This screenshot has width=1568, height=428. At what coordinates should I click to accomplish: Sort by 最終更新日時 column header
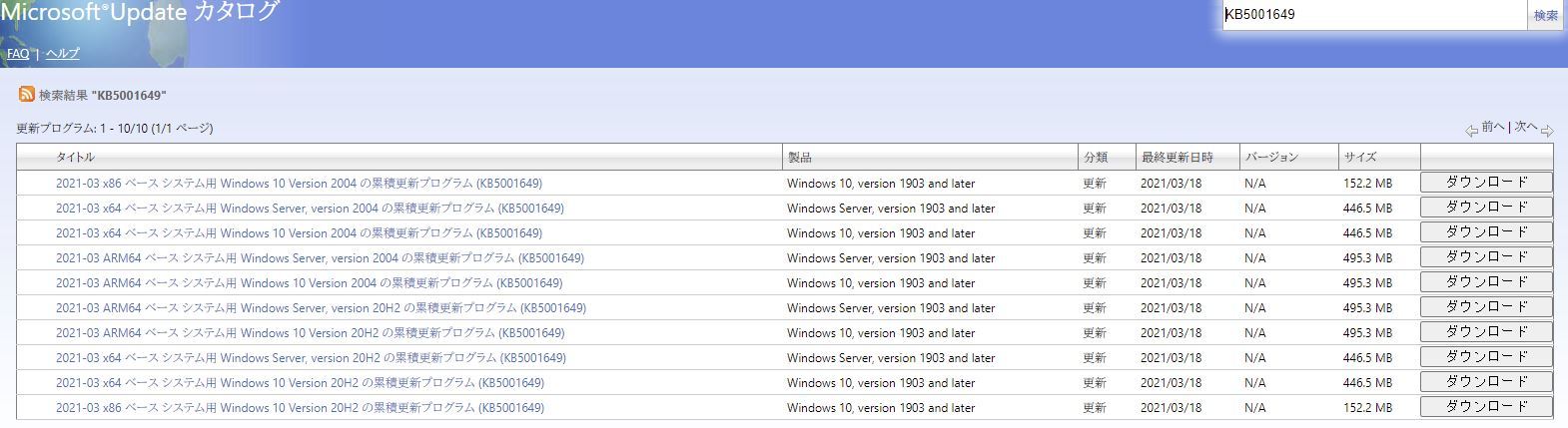point(1176,158)
